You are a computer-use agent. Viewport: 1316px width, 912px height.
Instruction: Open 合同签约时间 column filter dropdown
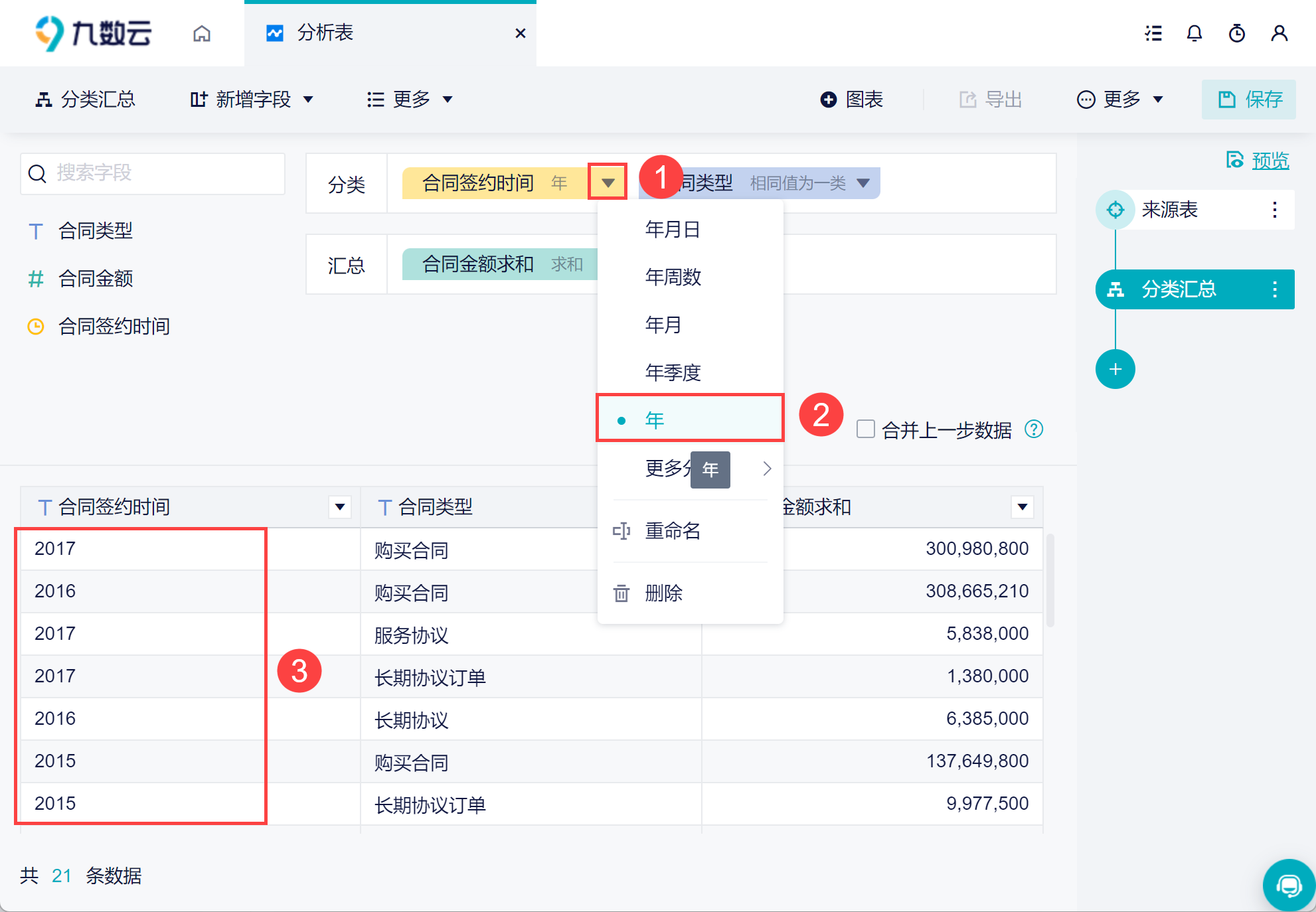click(340, 507)
